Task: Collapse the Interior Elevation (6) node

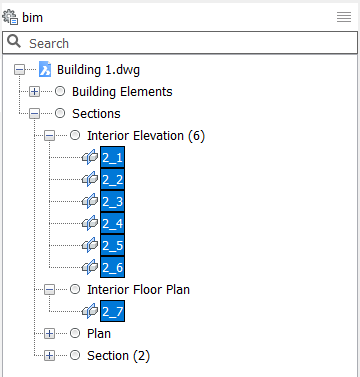Action: 49,135
